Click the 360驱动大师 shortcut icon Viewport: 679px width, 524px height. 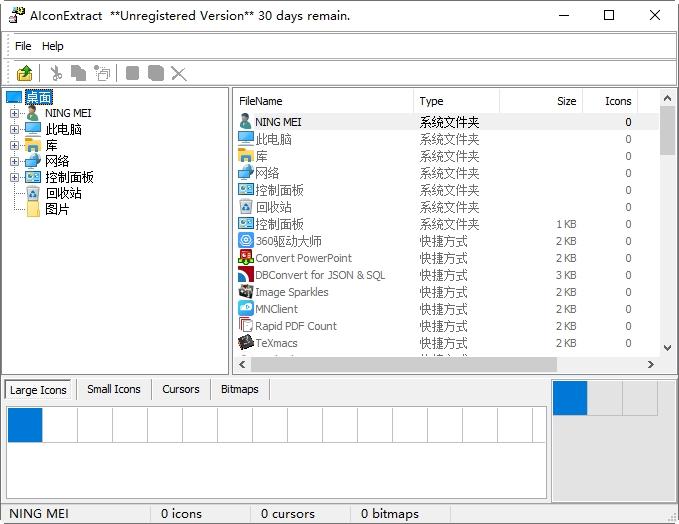(x=246, y=241)
